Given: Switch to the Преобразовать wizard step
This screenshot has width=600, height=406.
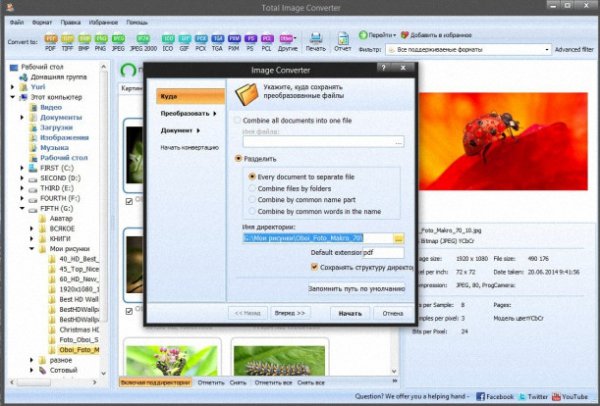Looking at the screenshot, I should click(x=189, y=113).
